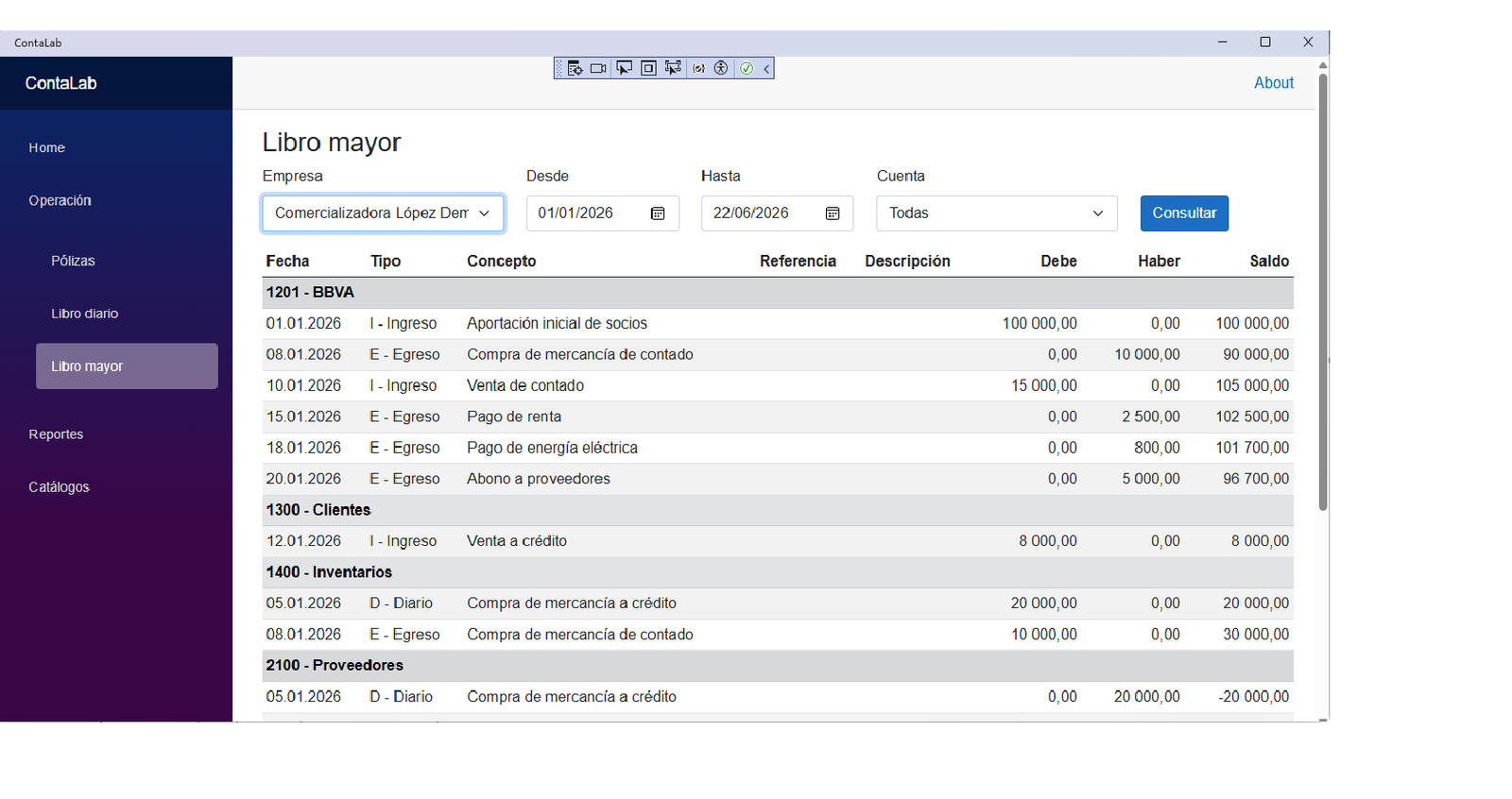Click the ContaLab brand title in sidebar
Image resolution: width=1512 pixels, height=799 pixels.
(60, 83)
